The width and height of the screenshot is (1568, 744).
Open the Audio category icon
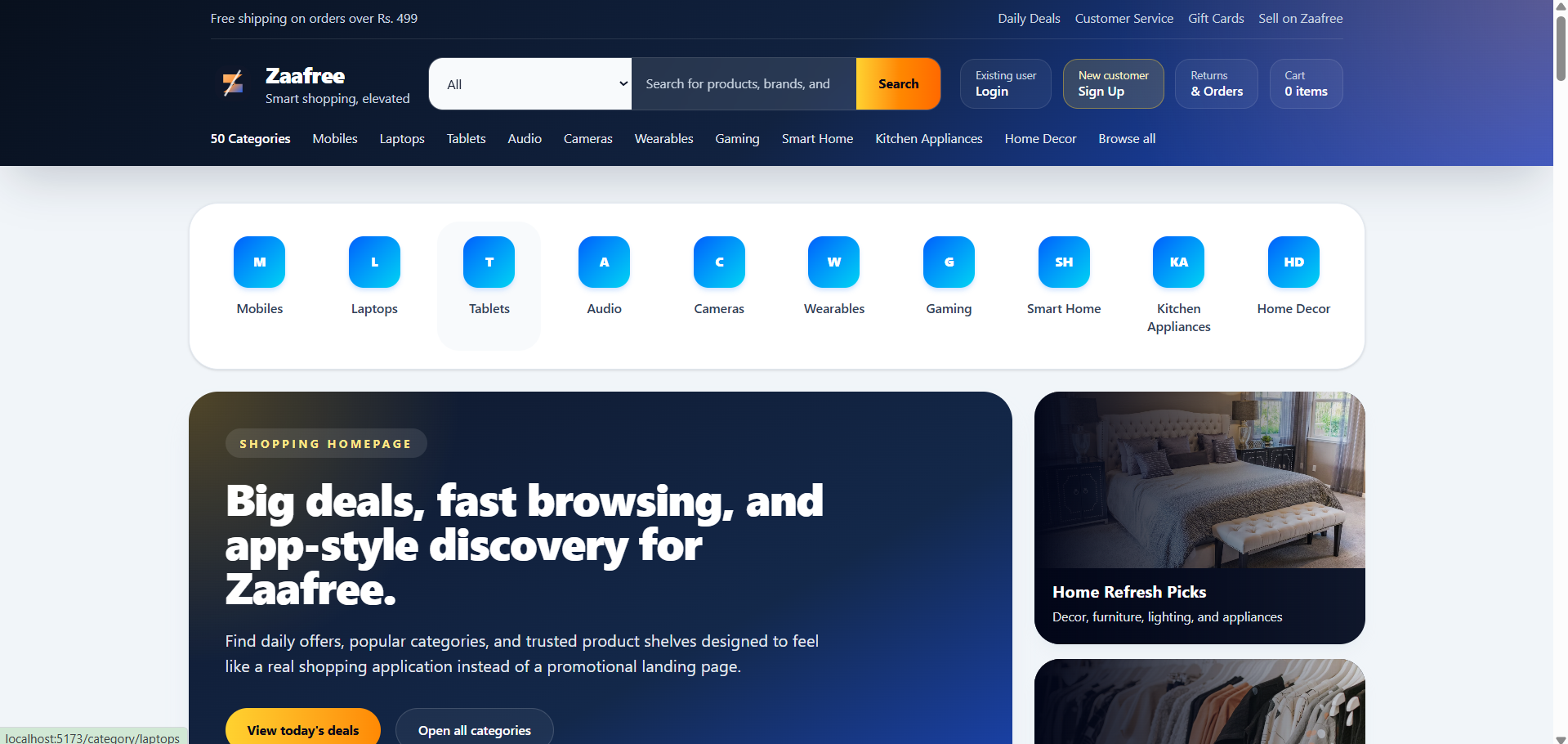[604, 262]
